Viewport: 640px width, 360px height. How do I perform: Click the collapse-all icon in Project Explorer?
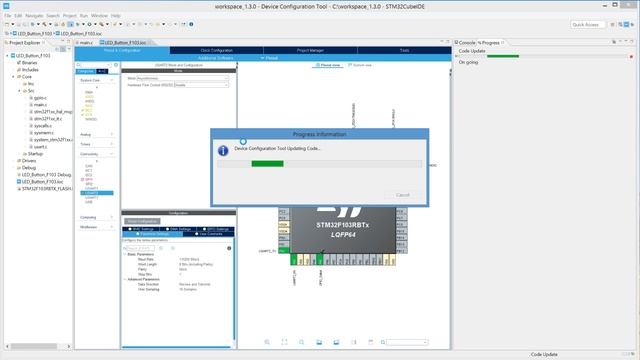pos(57,49)
